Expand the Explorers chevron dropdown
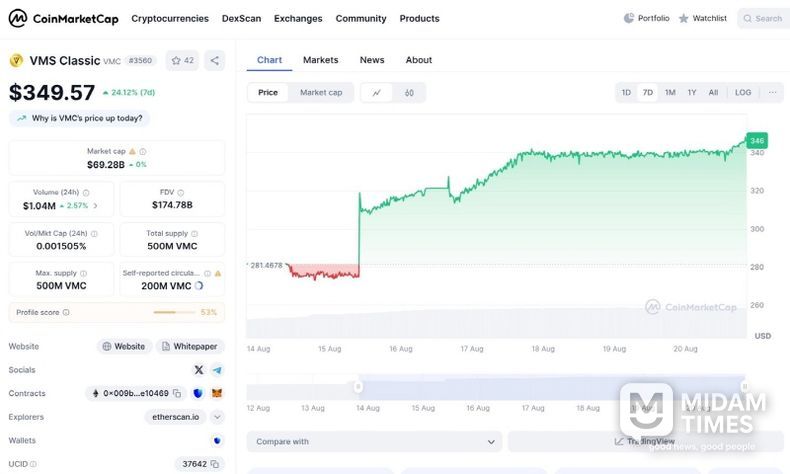Screen dimensions: 790x474 (x=217, y=417)
